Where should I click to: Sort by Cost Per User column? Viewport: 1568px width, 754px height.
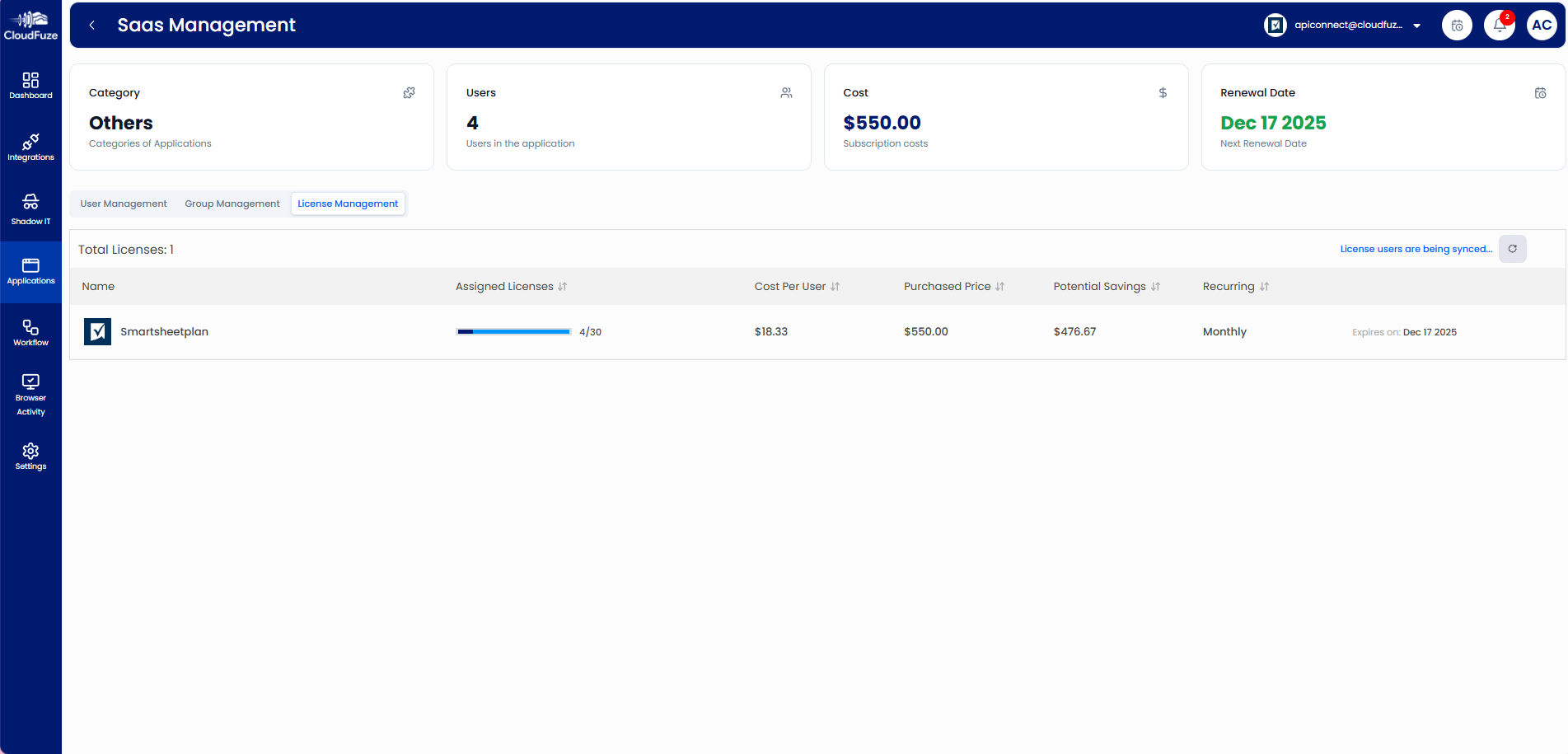[x=836, y=286]
